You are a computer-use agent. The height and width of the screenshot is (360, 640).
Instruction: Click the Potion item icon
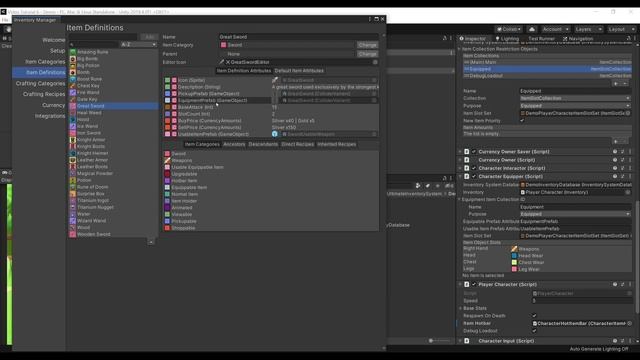coord(73,180)
